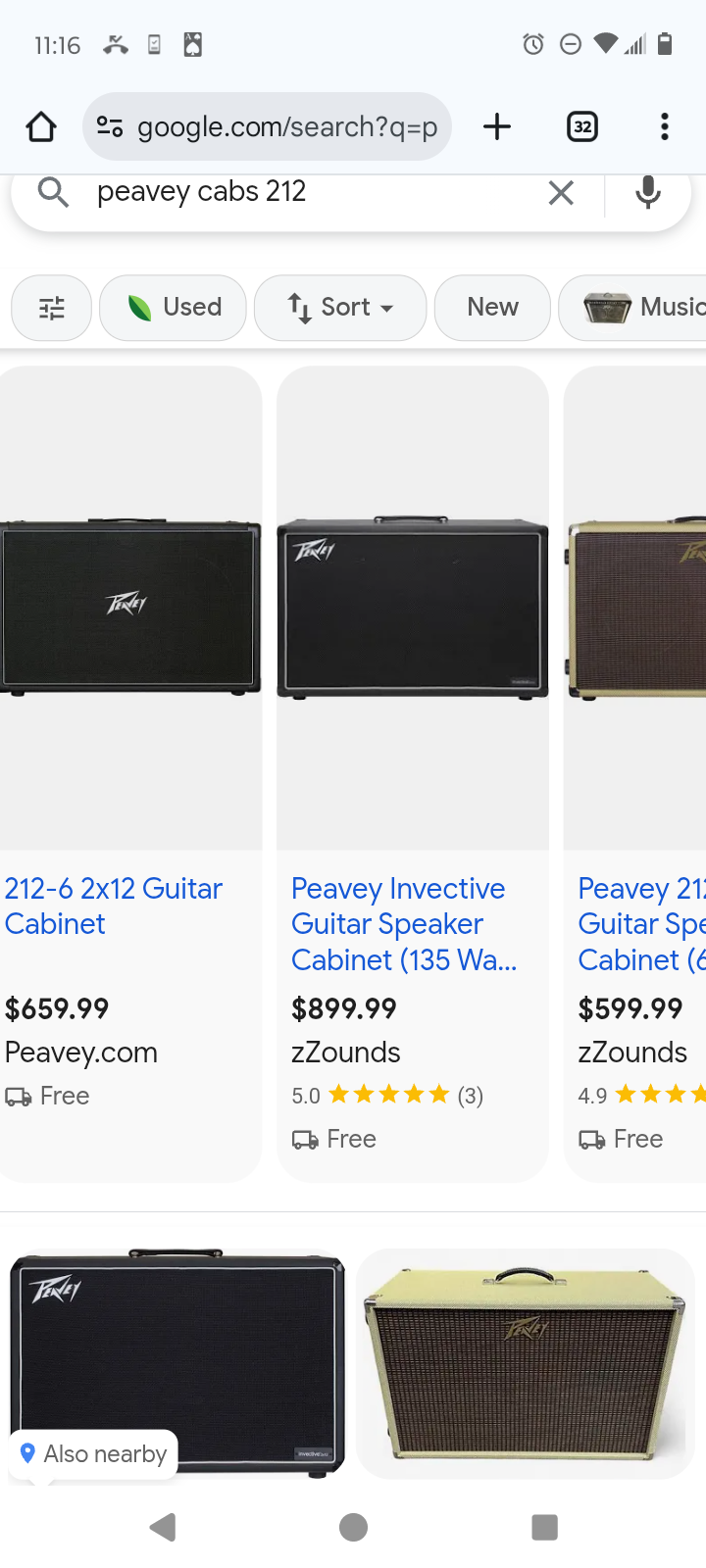Screen dimensions: 706x1568
Task: Open the tab switcher showing 32 tabs
Action: (582, 126)
